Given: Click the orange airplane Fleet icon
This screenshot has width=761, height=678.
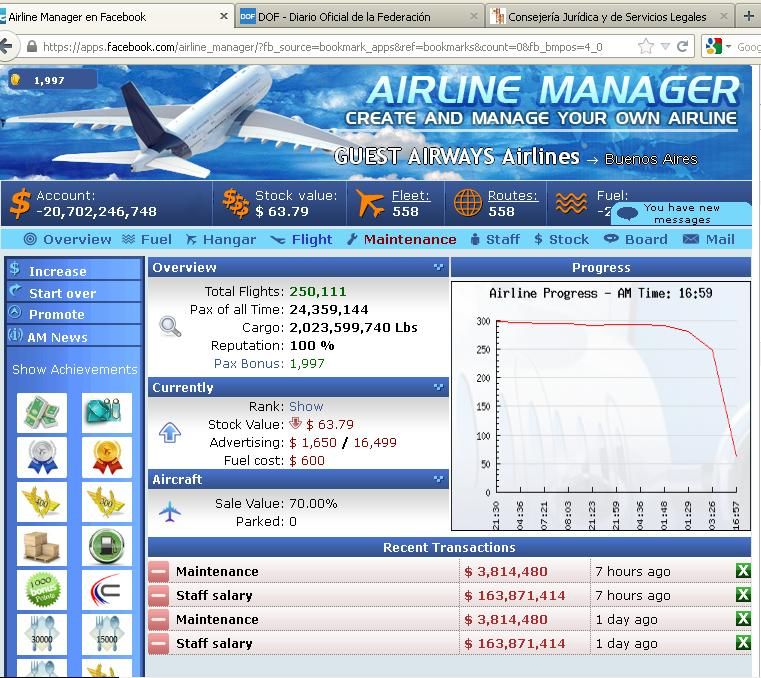Looking at the screenshot, I should tap(370, 203).
